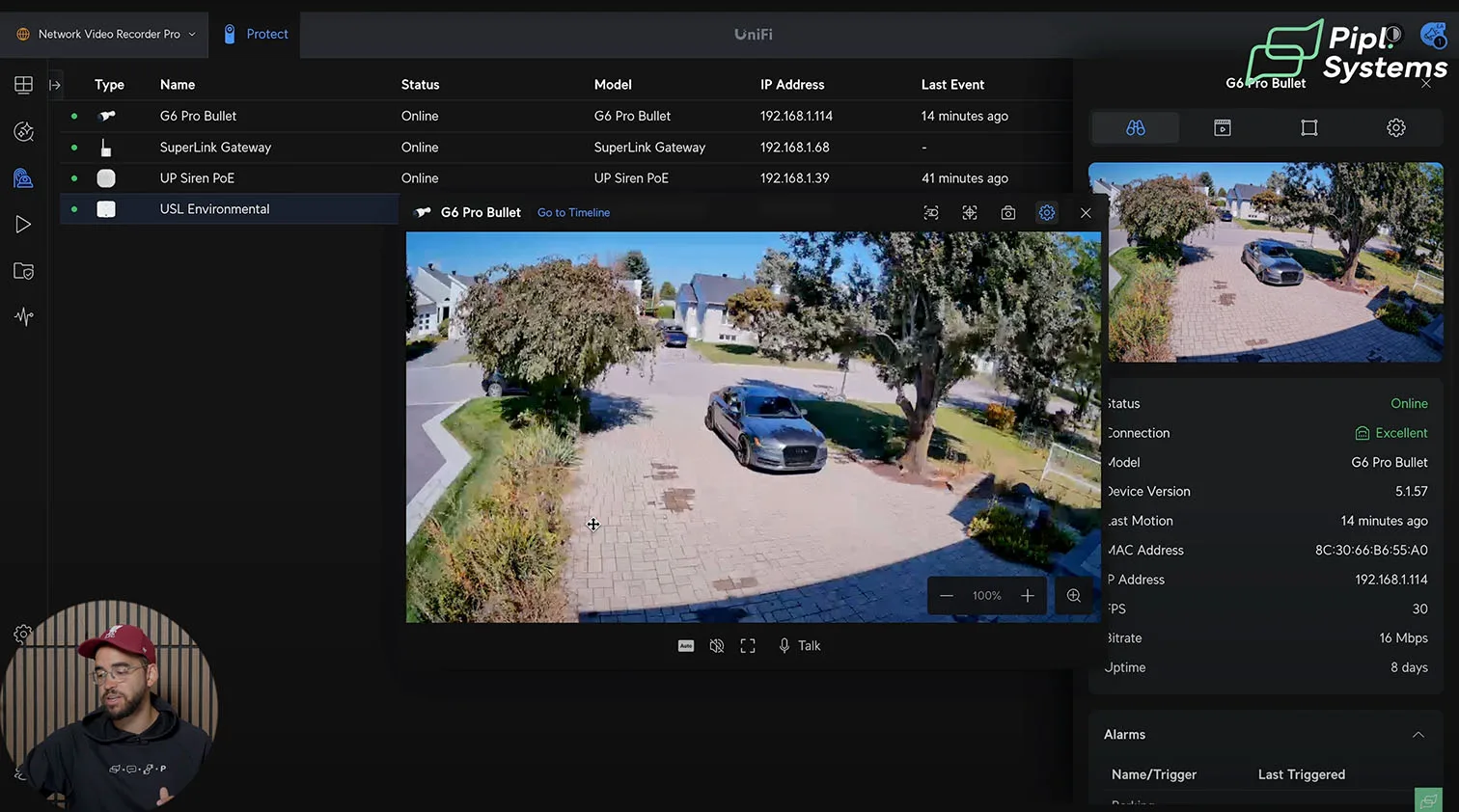
Task: Click the camera preview thumbnail in side panel
Action: coord(1266,262)
